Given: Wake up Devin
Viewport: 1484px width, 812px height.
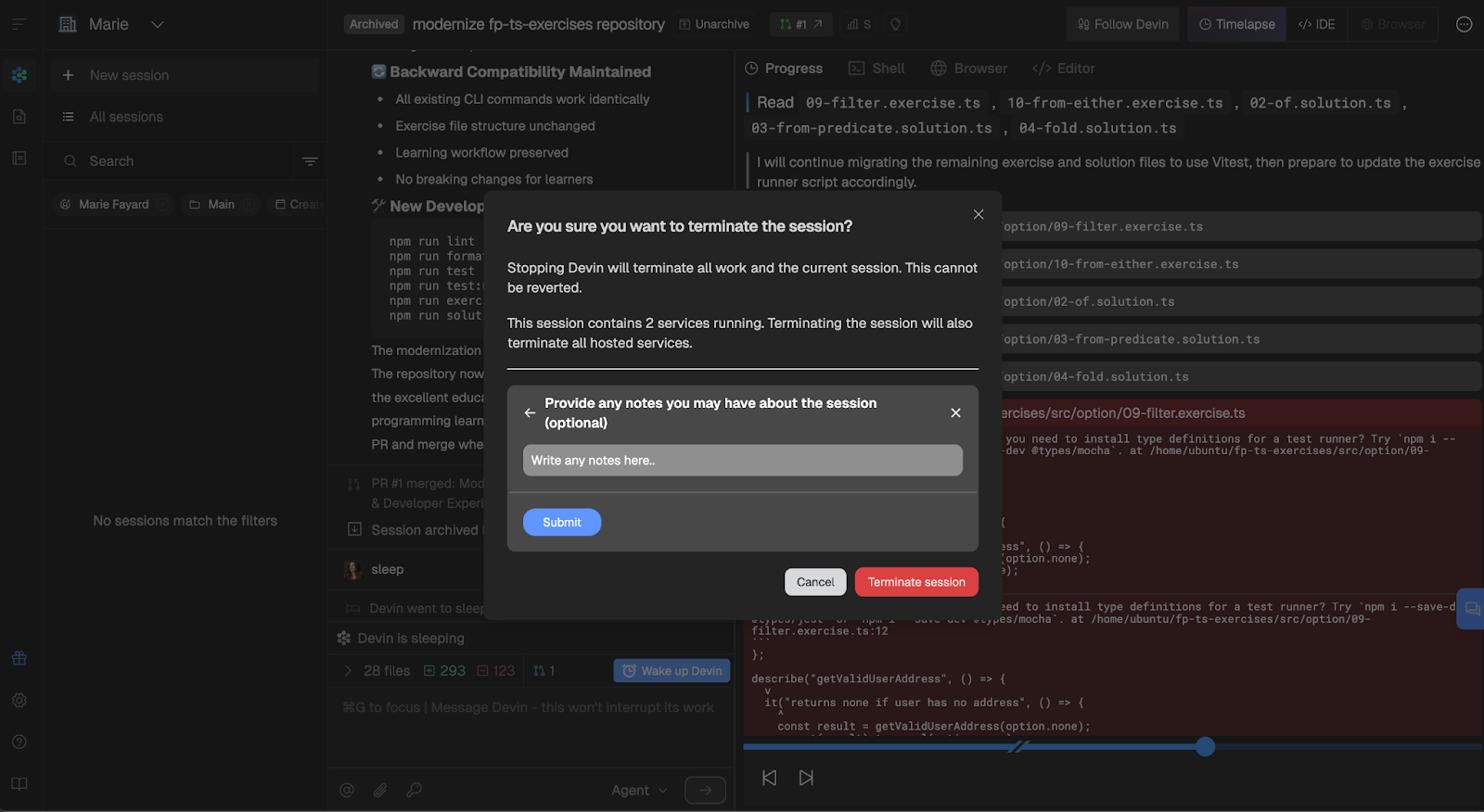Looking at the screenshot, I should 672,671.
